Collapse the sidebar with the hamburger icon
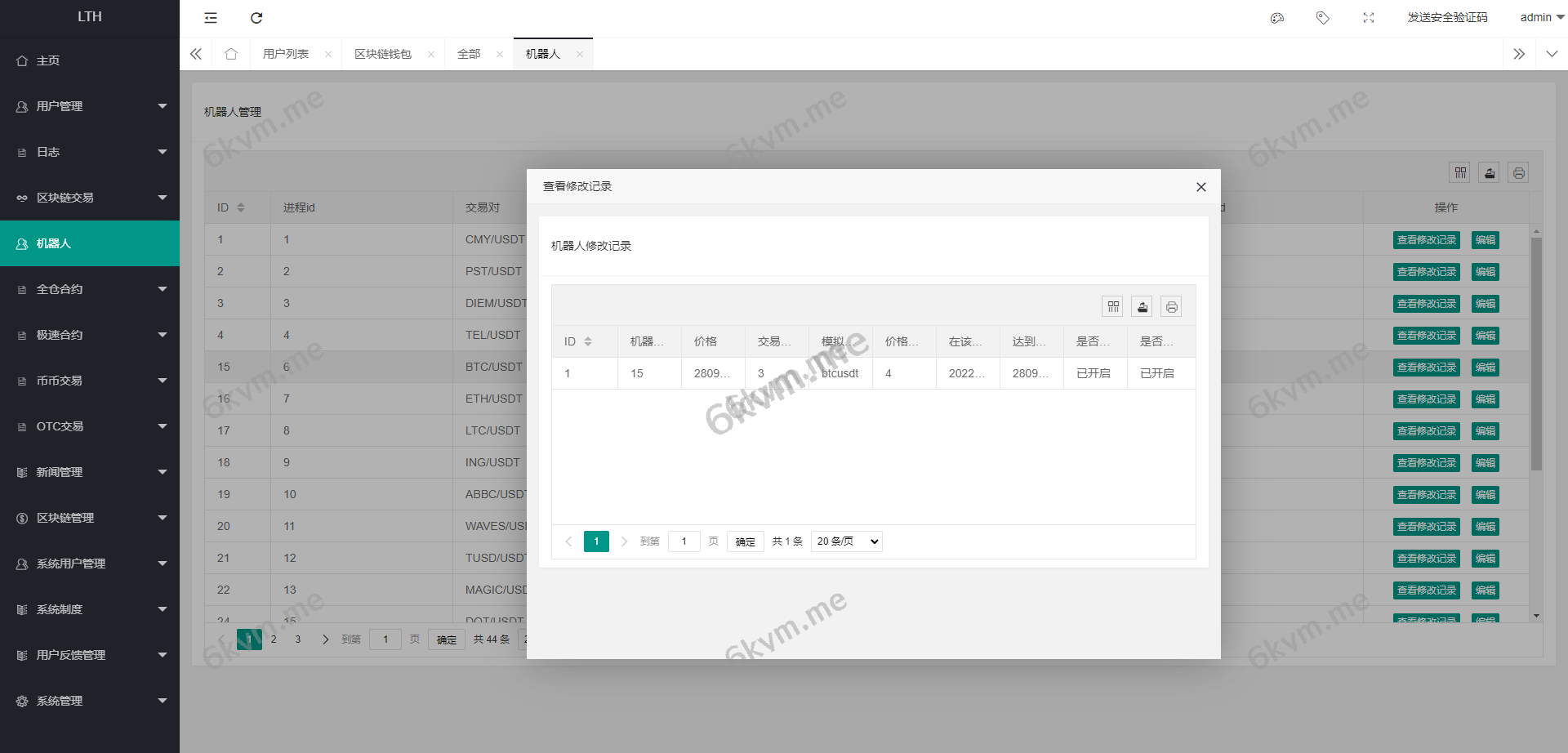Image resolution: width=1568 pixels, height=753 pixels. [210, 17]
